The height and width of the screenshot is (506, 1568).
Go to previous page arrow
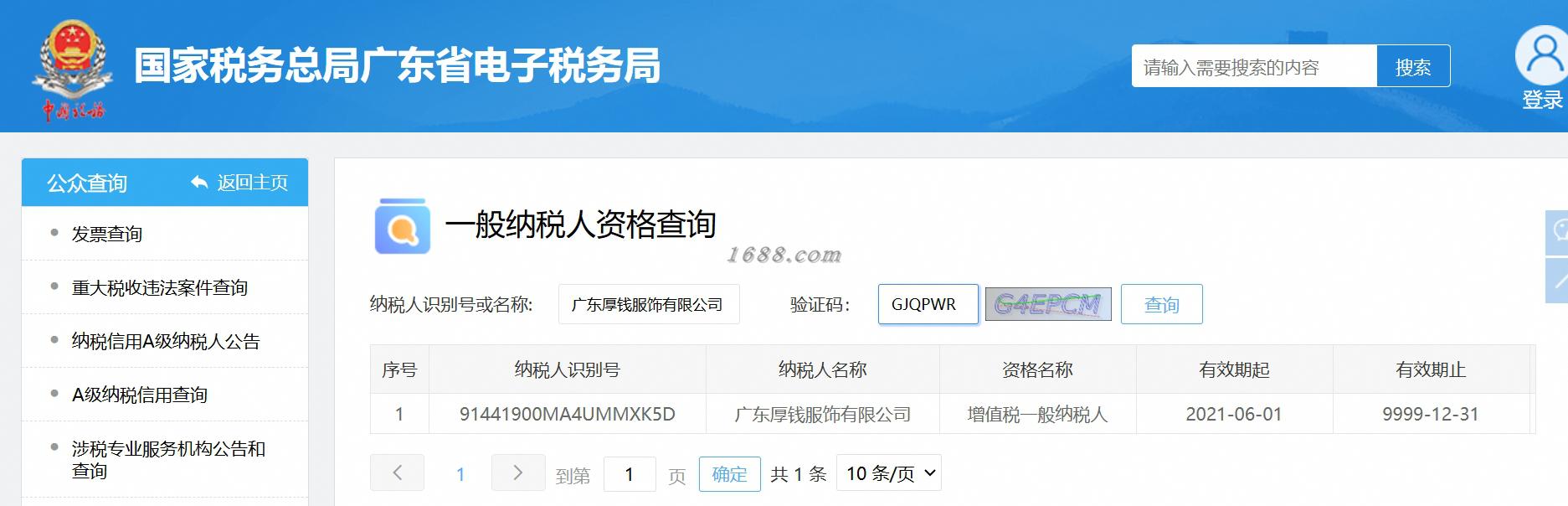[397, 473]
